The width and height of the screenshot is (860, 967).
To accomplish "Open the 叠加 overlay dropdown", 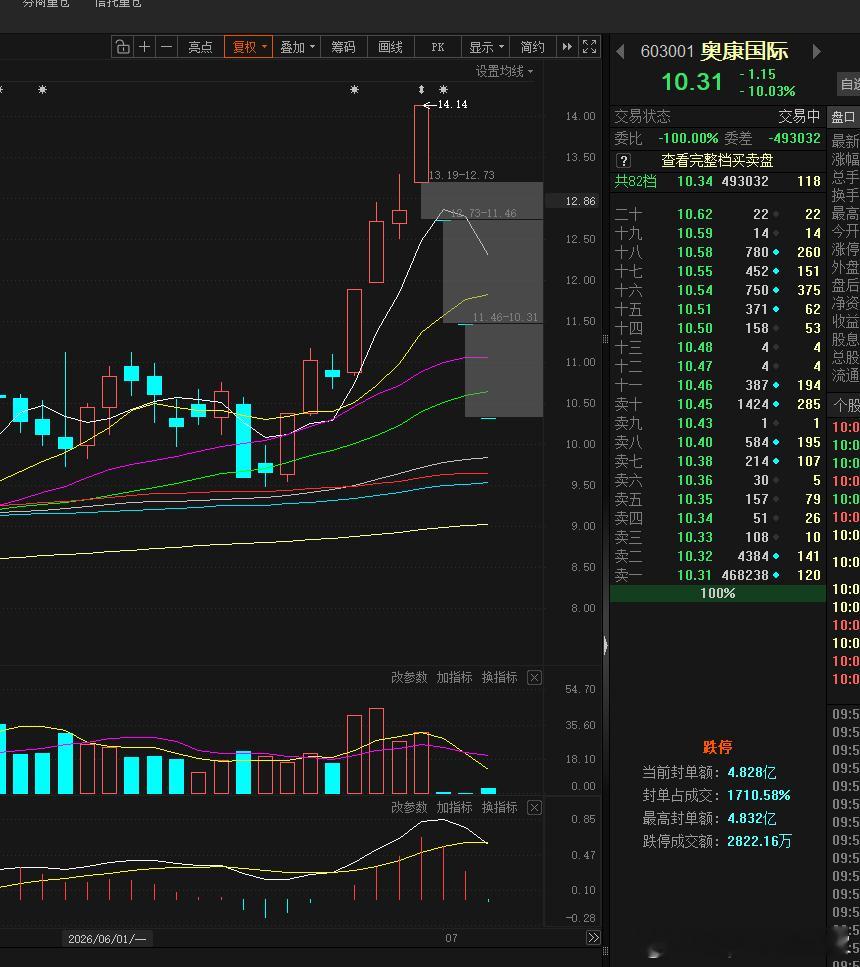I will [297, 47].
